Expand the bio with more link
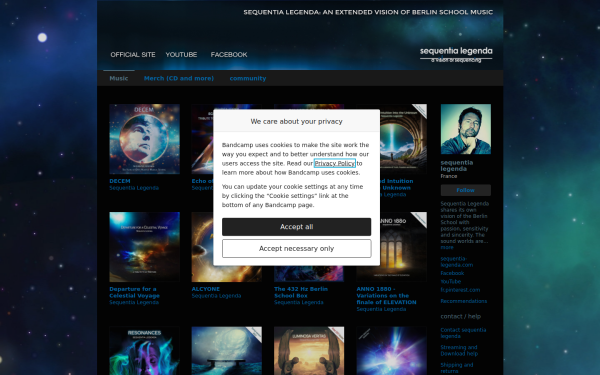 (x=447, y=248)
